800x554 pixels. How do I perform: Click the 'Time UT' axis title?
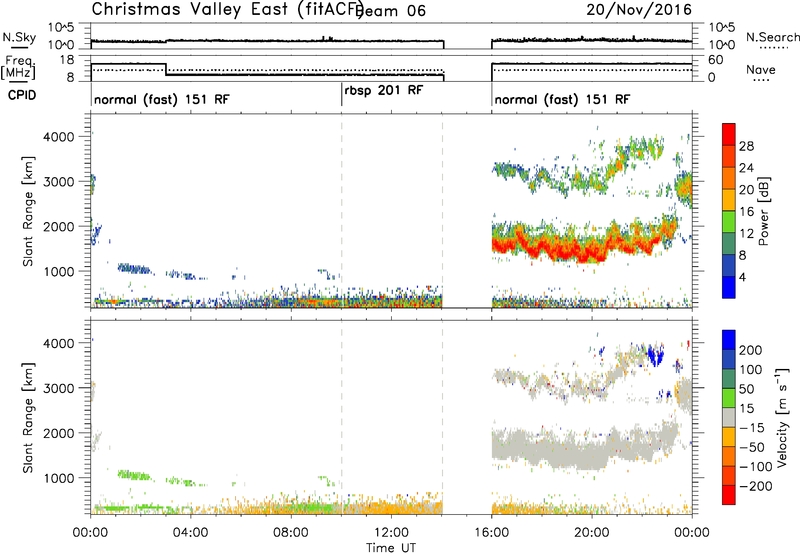pos(391,547)
